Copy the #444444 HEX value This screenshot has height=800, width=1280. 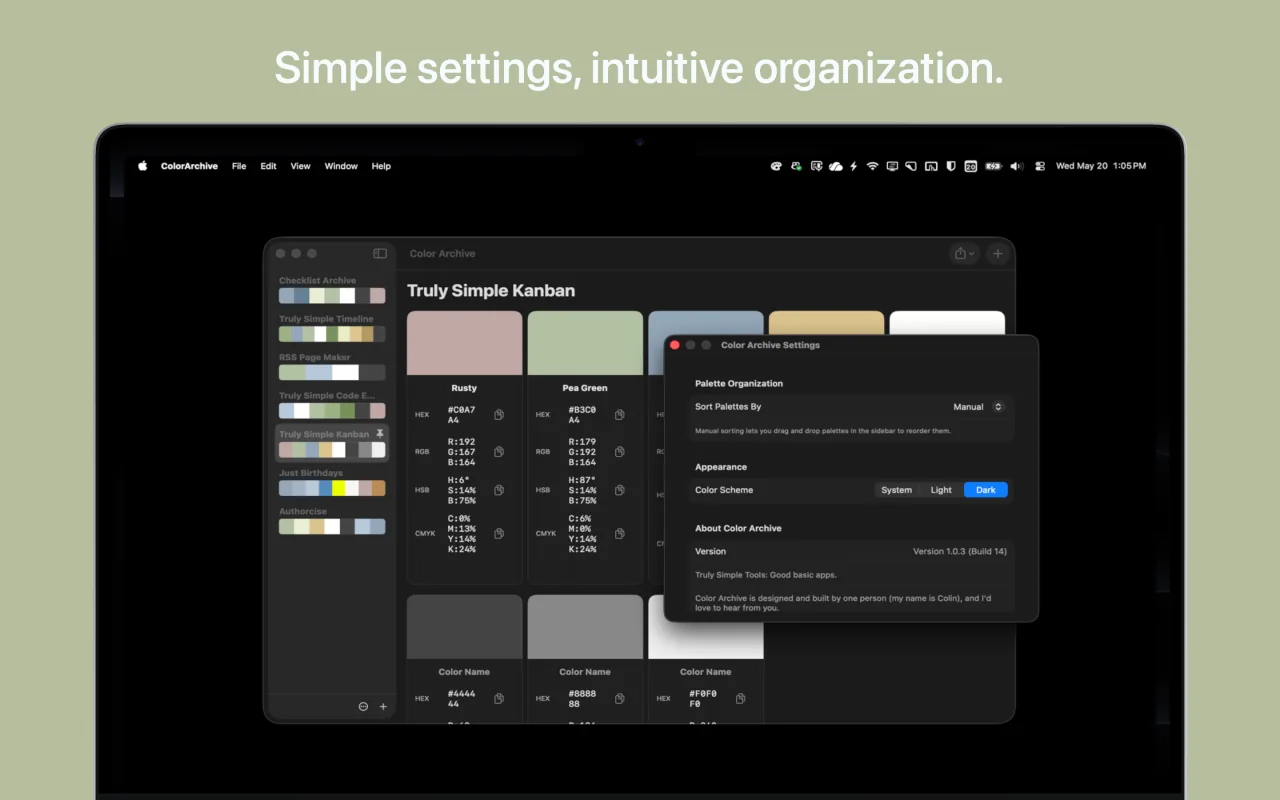click(x=499, y=699)
